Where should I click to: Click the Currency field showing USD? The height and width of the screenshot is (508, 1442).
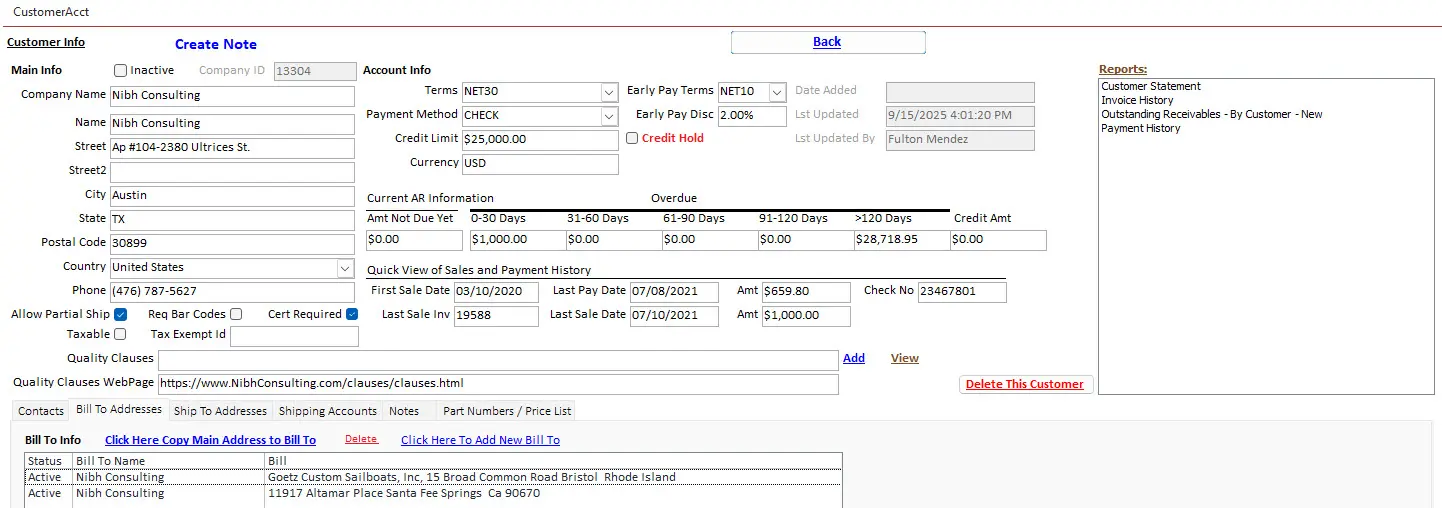[540, 164]
